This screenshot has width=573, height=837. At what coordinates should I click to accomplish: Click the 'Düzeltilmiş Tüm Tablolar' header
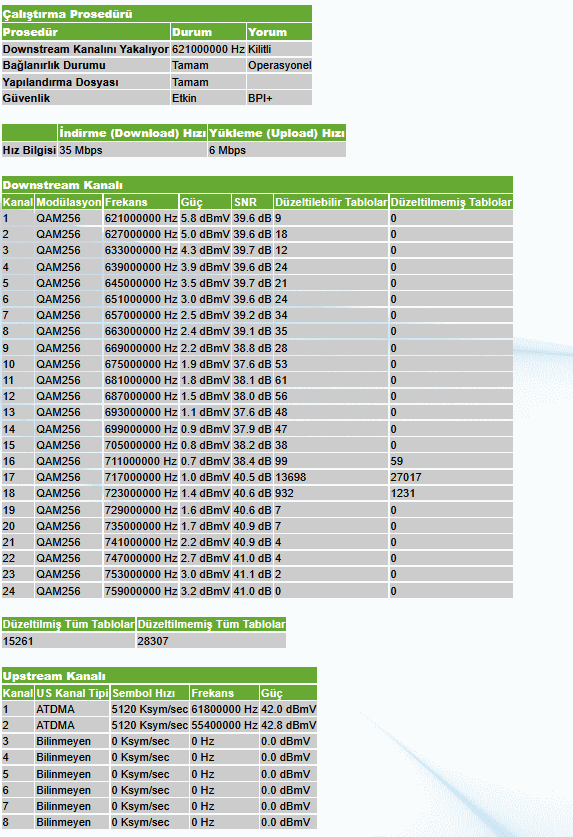click(x=68, y=624)
